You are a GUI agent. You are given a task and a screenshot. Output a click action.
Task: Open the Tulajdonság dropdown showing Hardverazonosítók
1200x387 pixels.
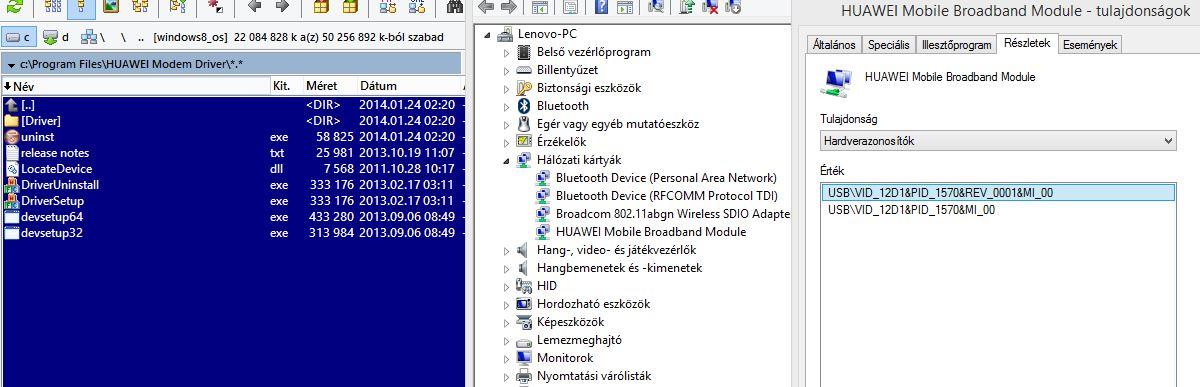click(x=998, y=141)
